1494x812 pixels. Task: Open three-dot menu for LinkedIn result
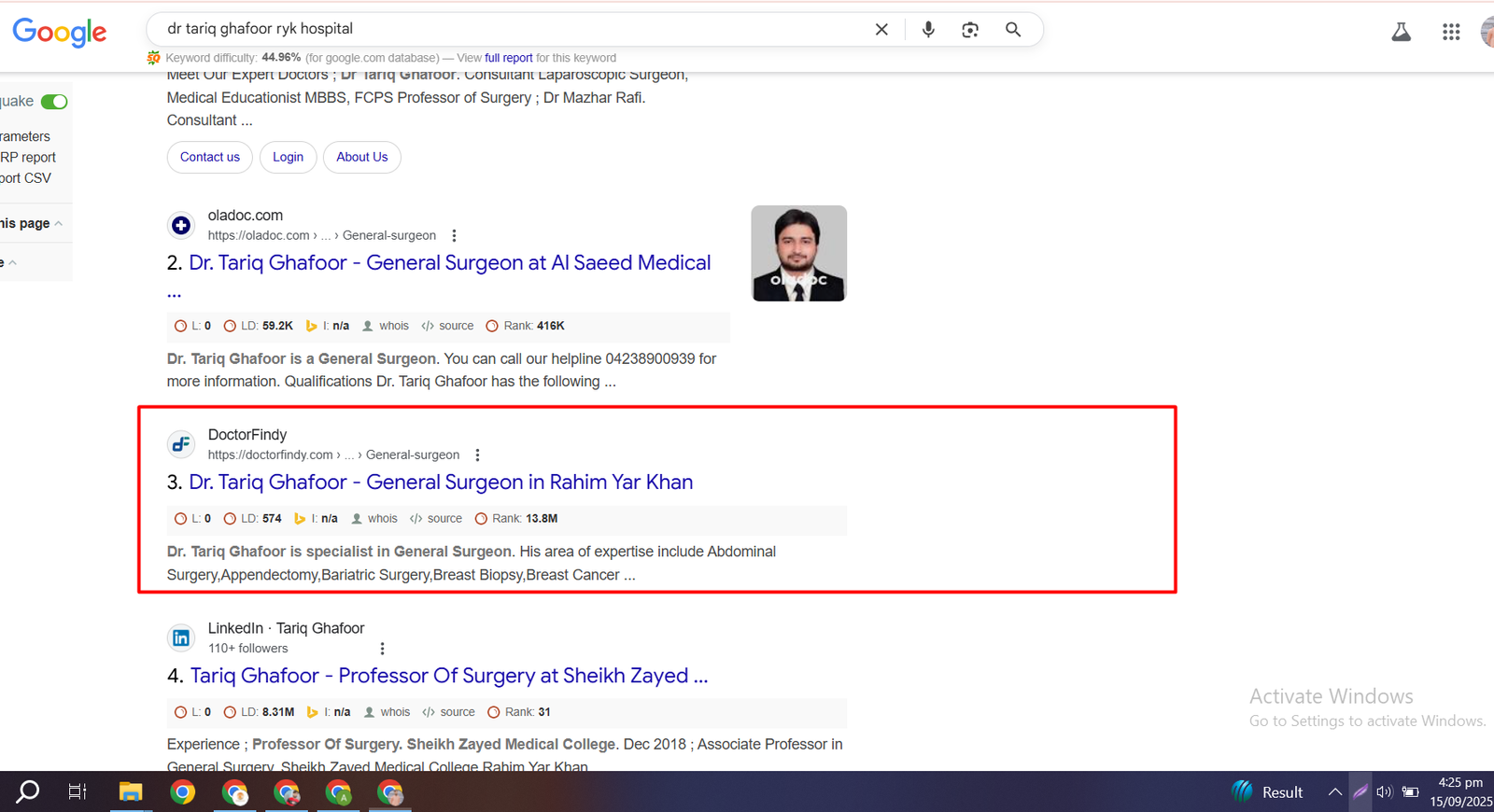[382, 649]
